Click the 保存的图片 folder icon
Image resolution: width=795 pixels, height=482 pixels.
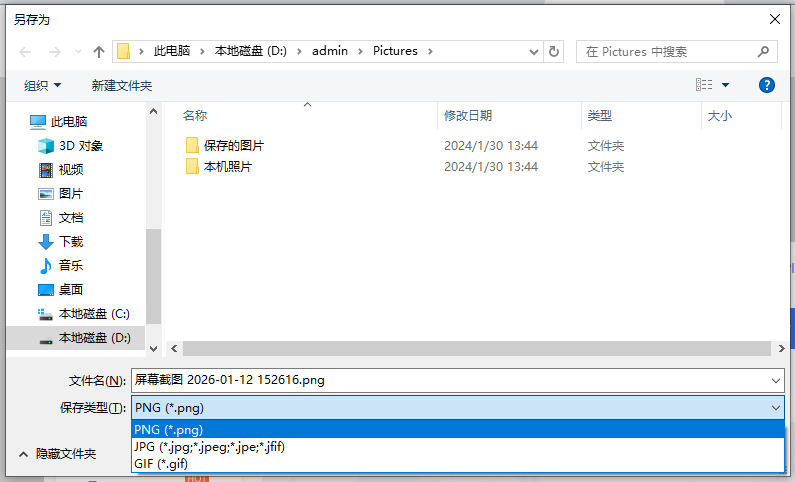point(192,145)
